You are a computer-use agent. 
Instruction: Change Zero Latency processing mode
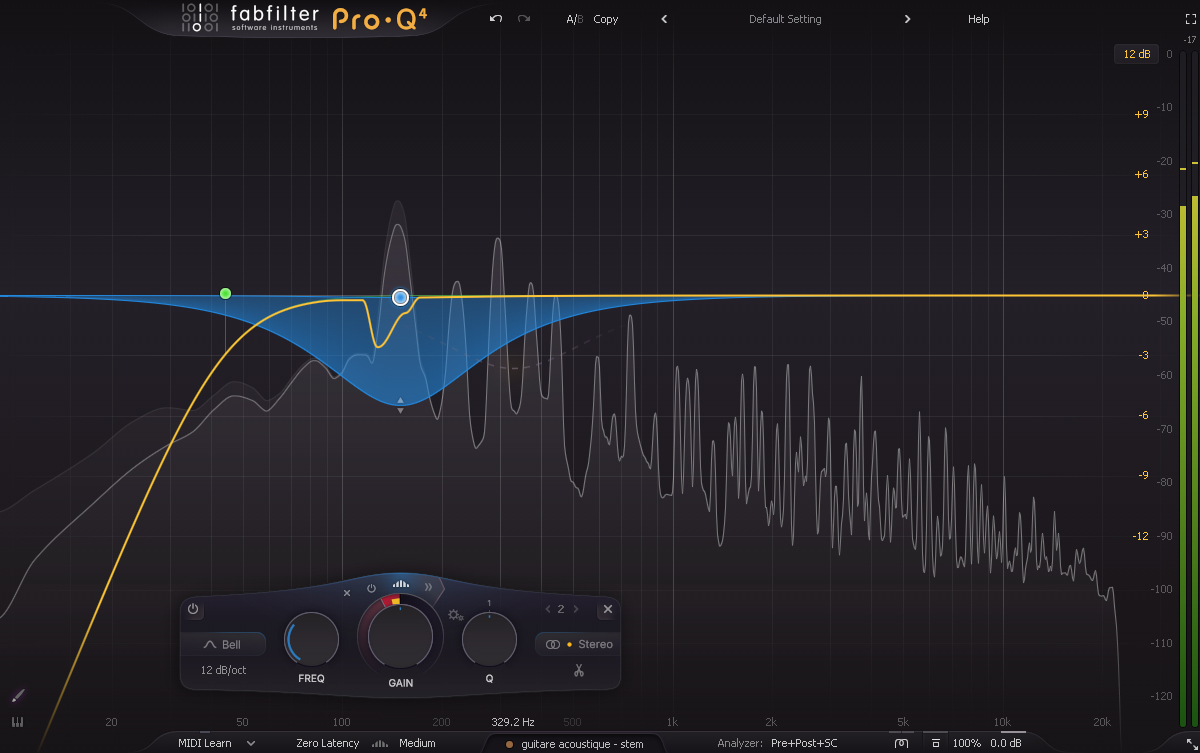pyautogui.click(x=328, y=743)
